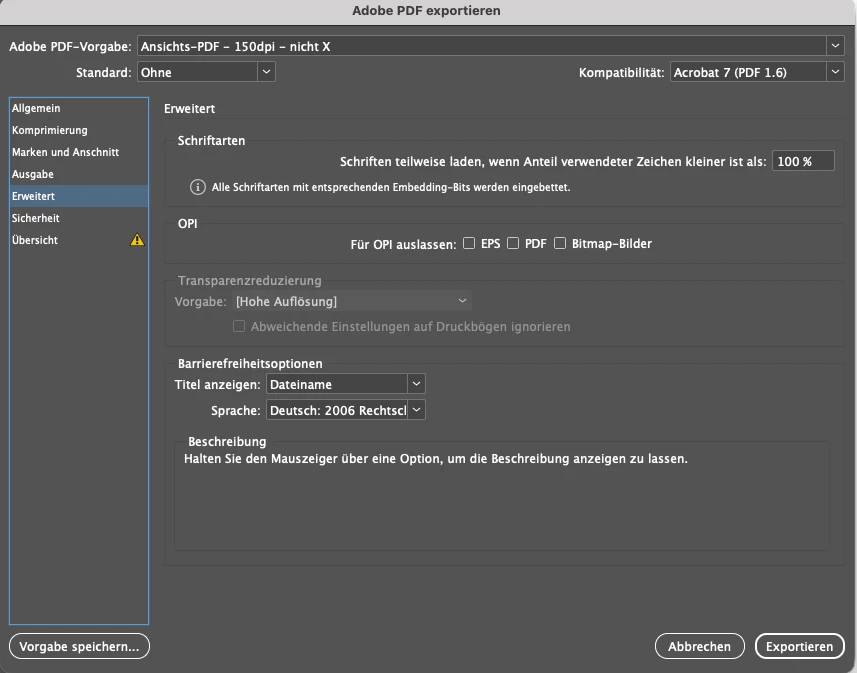Click Abbrechen to cancel export
Image resolution: width=857 pixels, height=673 pixels.
[x=699, y=646]
